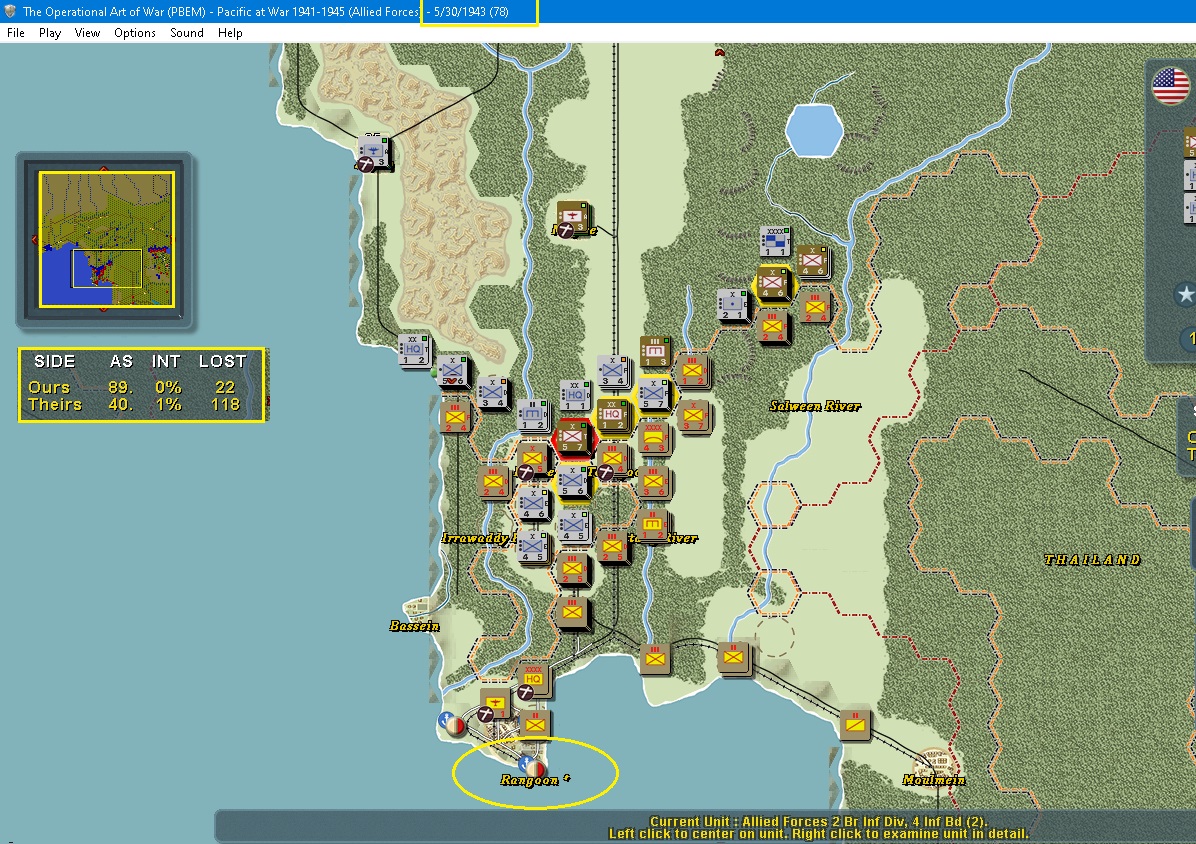
Task: Click the mini-map overview thumbnail
Action: click(x=107, y=239)
